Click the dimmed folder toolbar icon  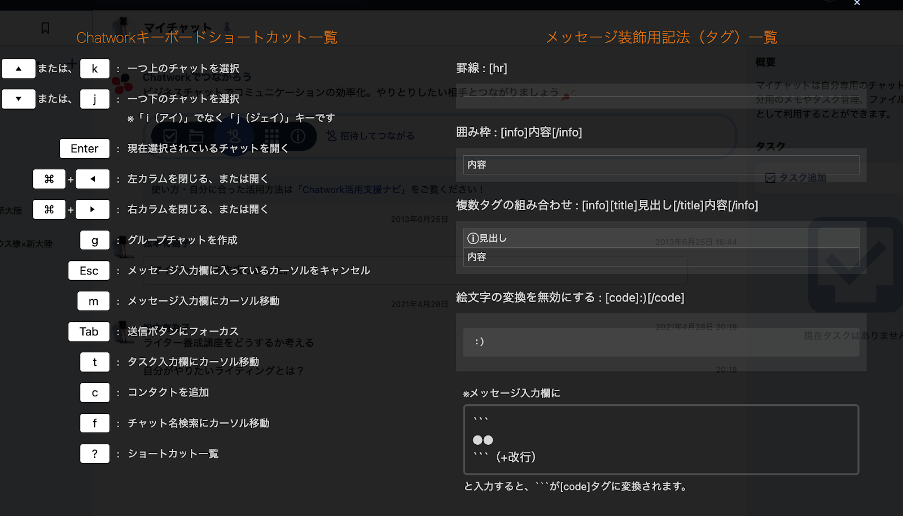[197, 136]
